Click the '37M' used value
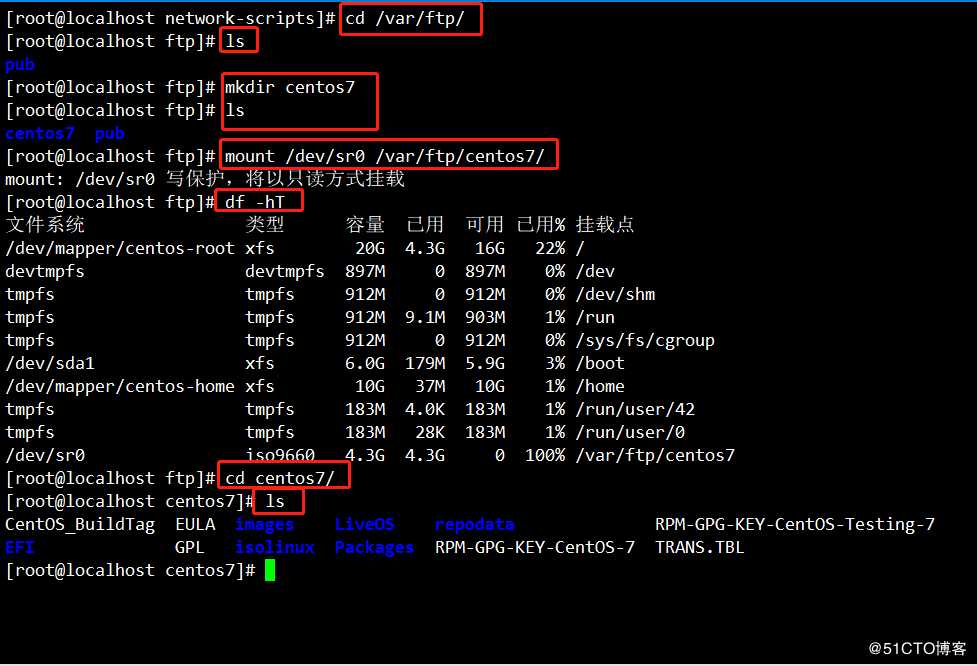Screen dimensions: 977x666 coord(430,386)
